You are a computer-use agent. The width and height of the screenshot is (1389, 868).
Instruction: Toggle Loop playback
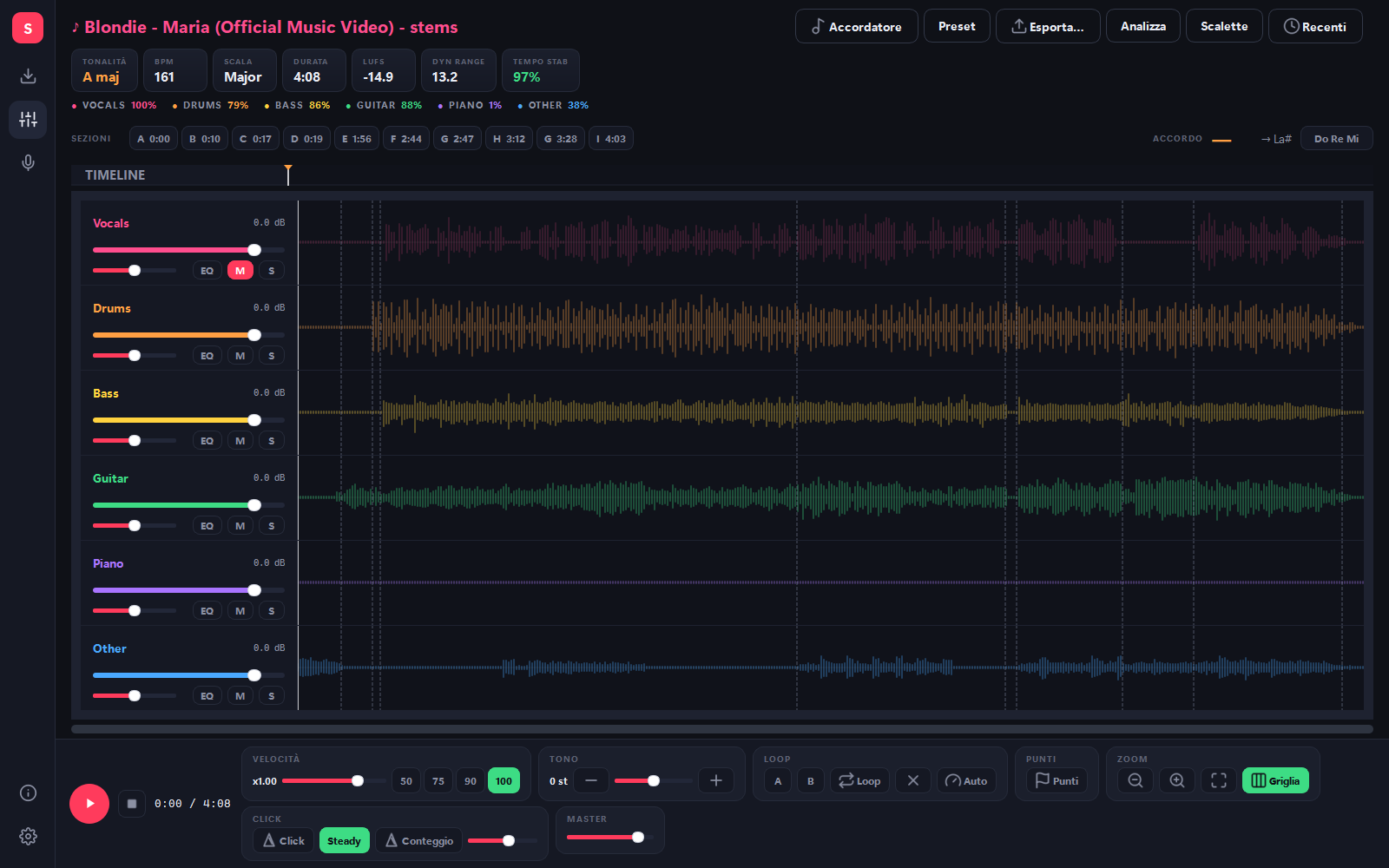(x=859, y=780)
